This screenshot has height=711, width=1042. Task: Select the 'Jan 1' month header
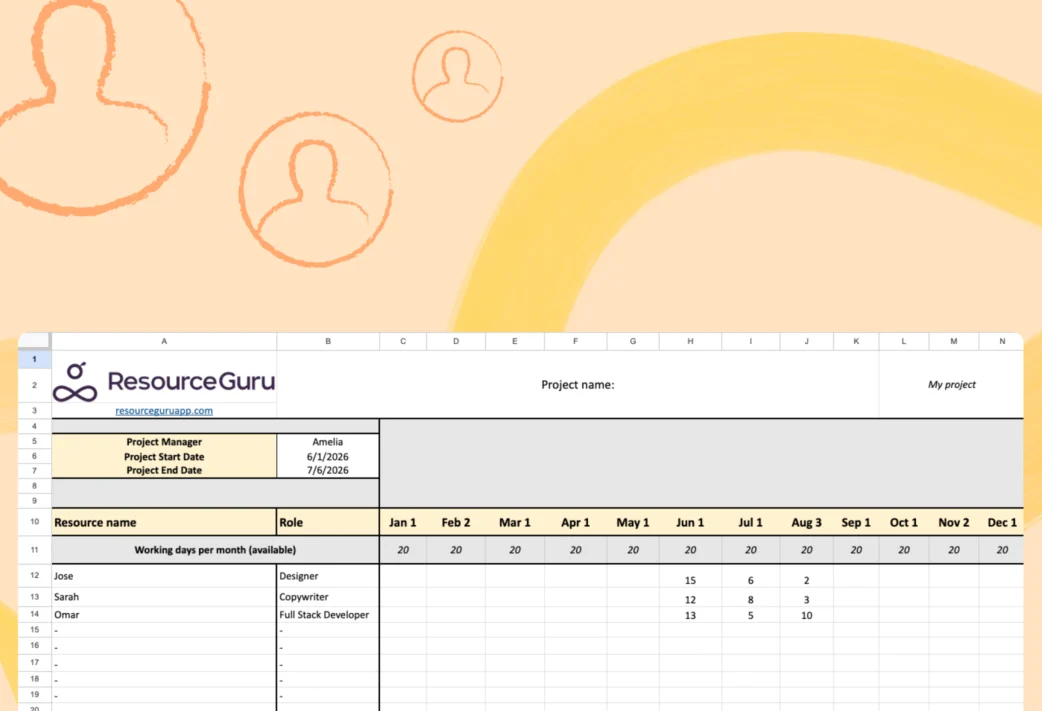coord(403,522)
